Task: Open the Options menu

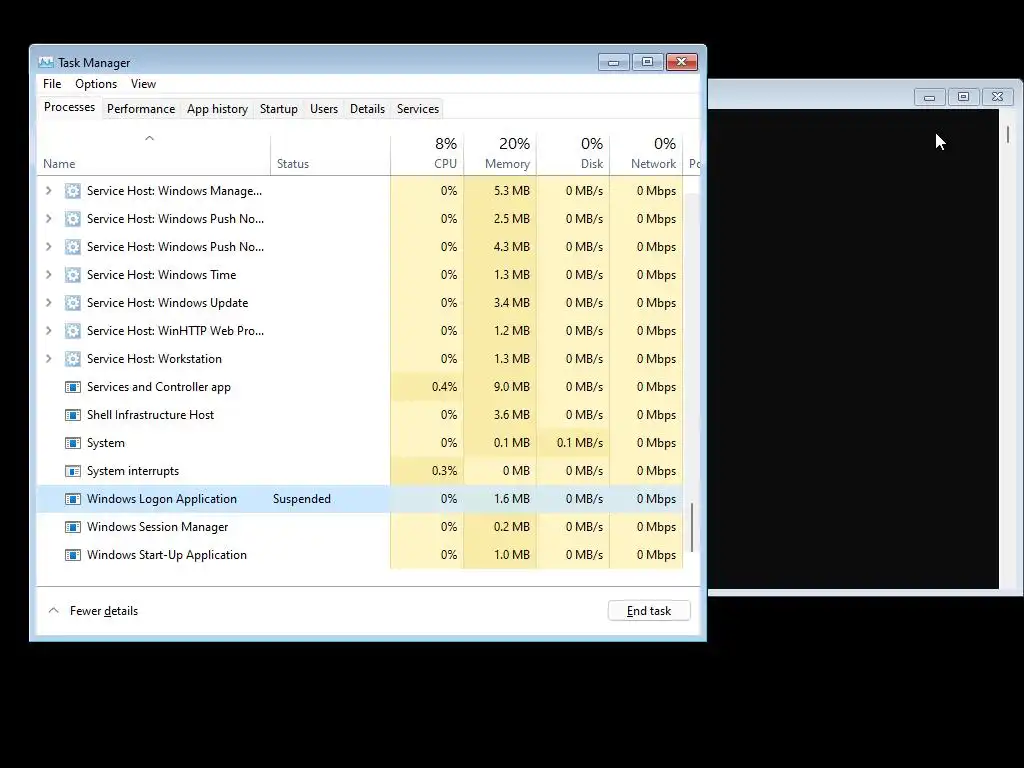Action: click(x=96, y=84)
